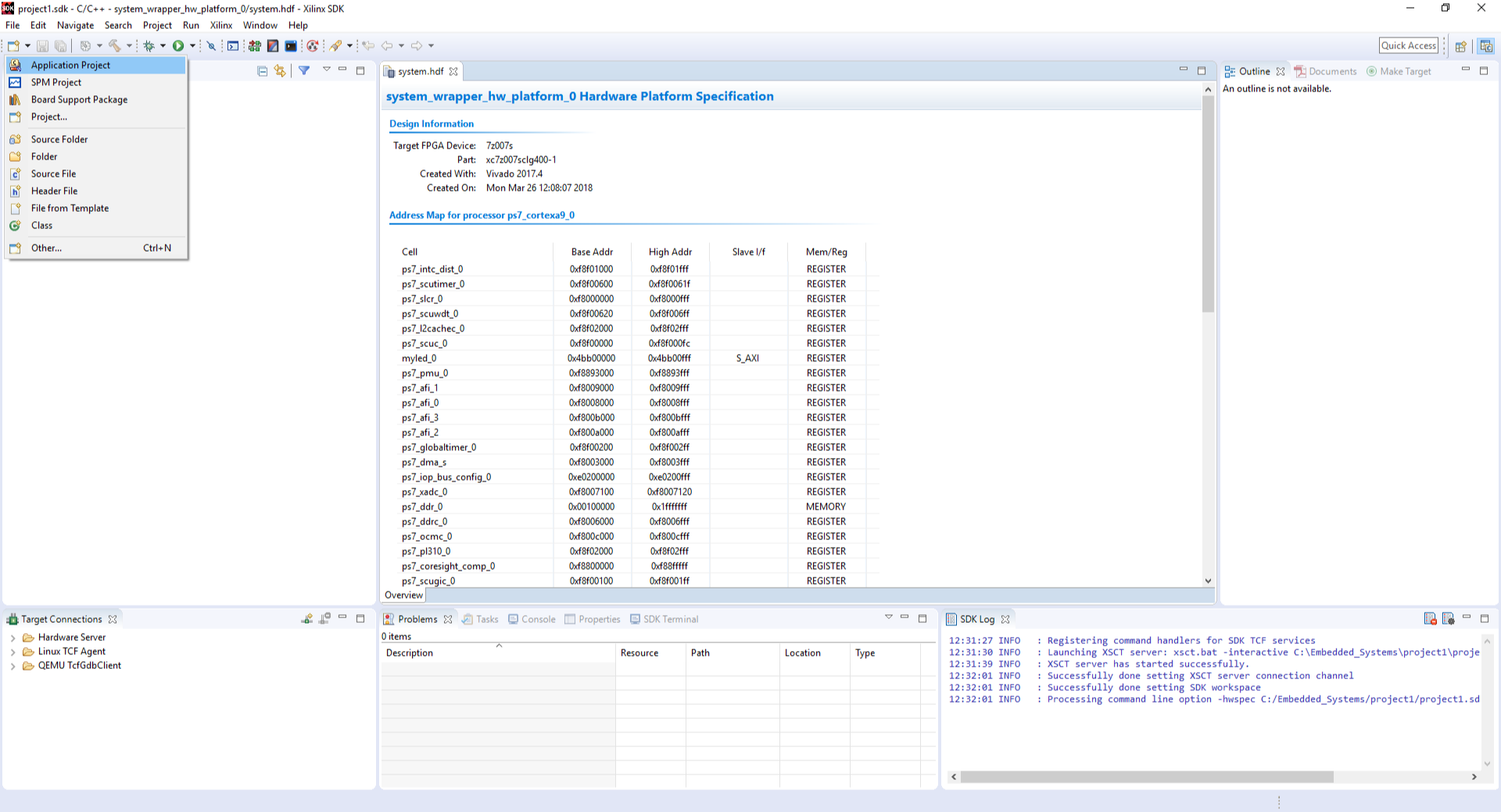The width and height of the screenshot is (1501, 812).
Task: Expand the QEMU TcfGdbClient node
Action: (13, 666)
